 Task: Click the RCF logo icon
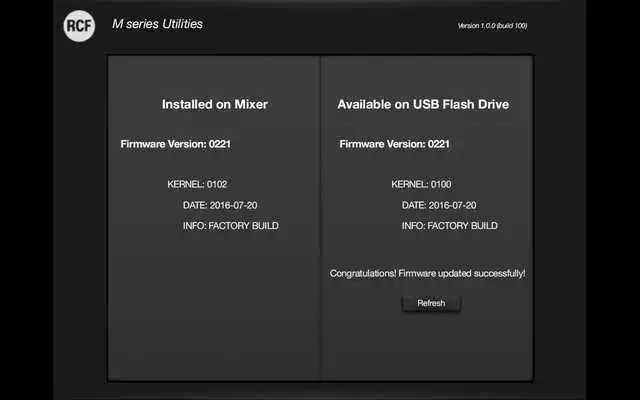79,26
